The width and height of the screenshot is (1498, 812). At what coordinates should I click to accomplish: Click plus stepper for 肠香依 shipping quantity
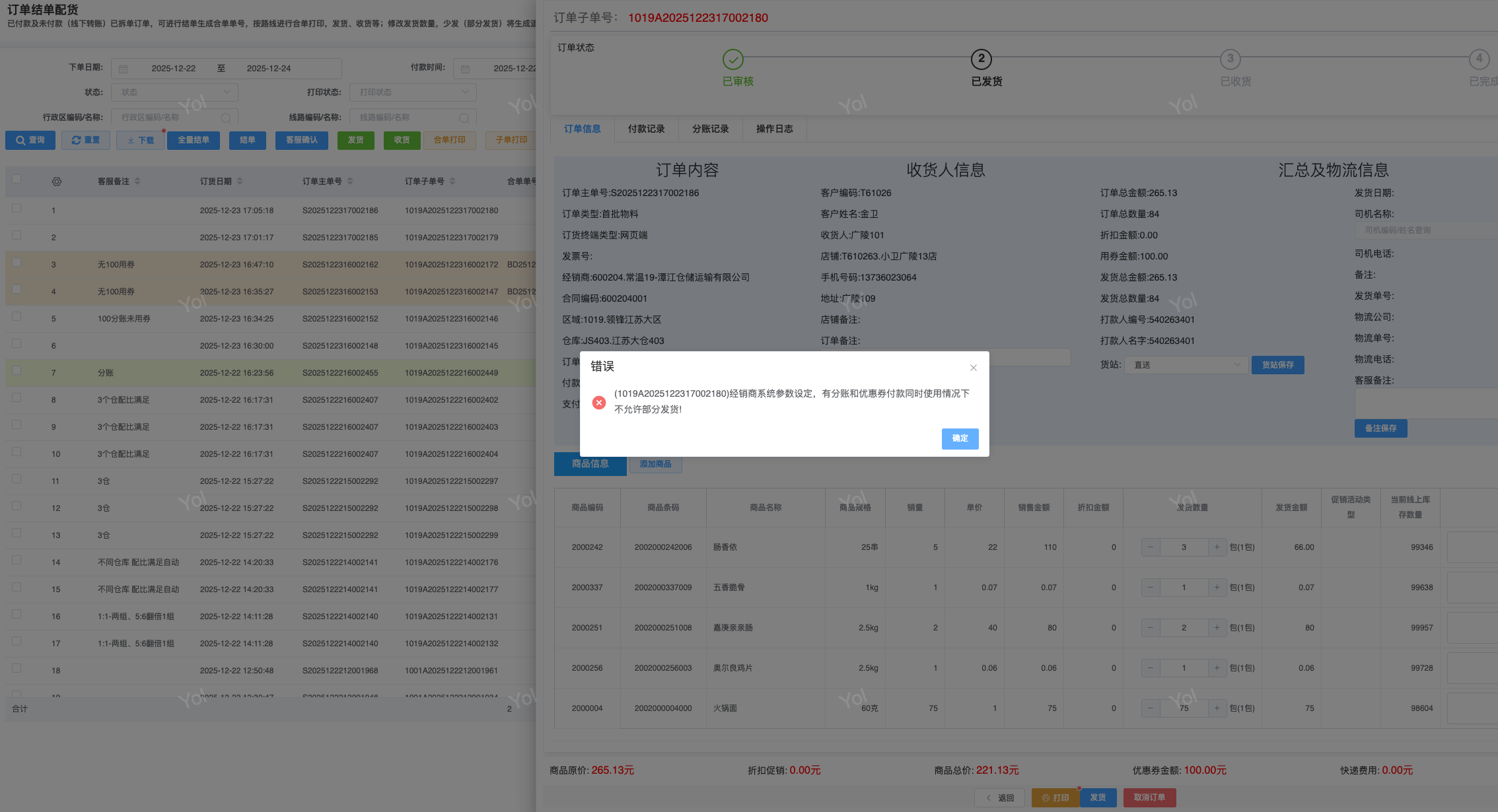click(x=1217, y=547)
